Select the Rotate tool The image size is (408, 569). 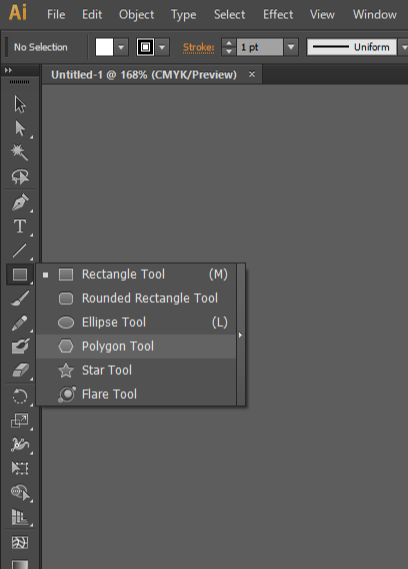pos(20,396)
